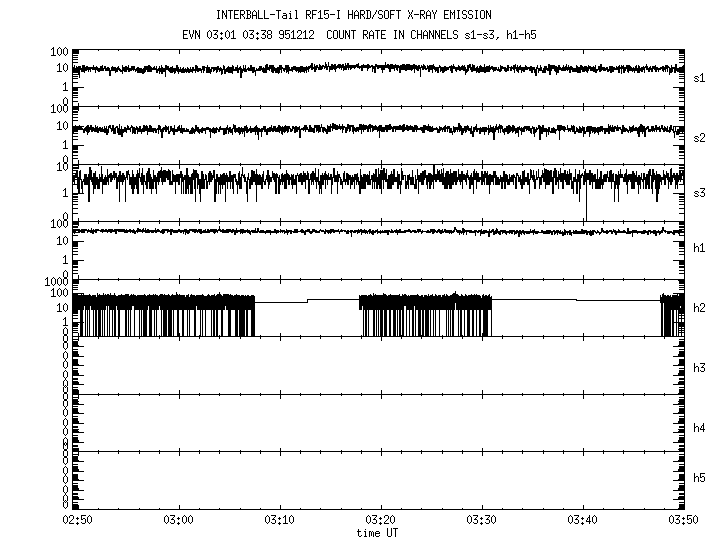Screen dimensions: 720x550
Task: Click the h5 channel label
Action: 701,479
